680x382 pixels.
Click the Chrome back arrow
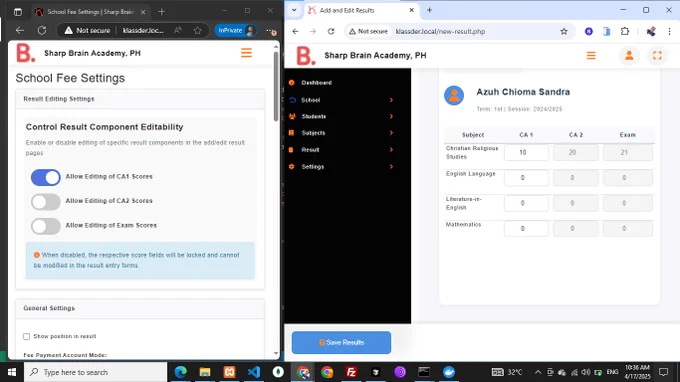tap(295, 31)
